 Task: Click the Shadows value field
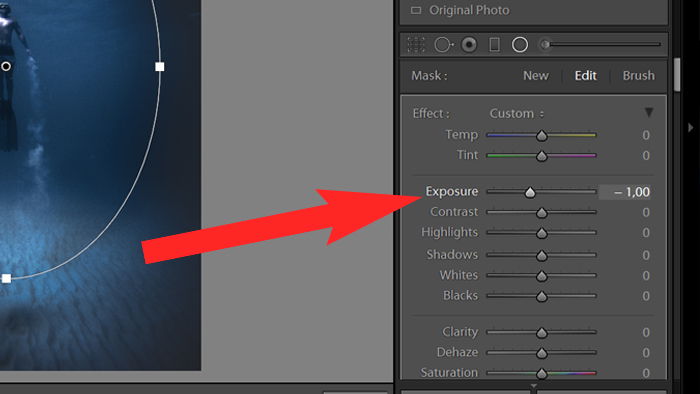[x=646, y=255]
